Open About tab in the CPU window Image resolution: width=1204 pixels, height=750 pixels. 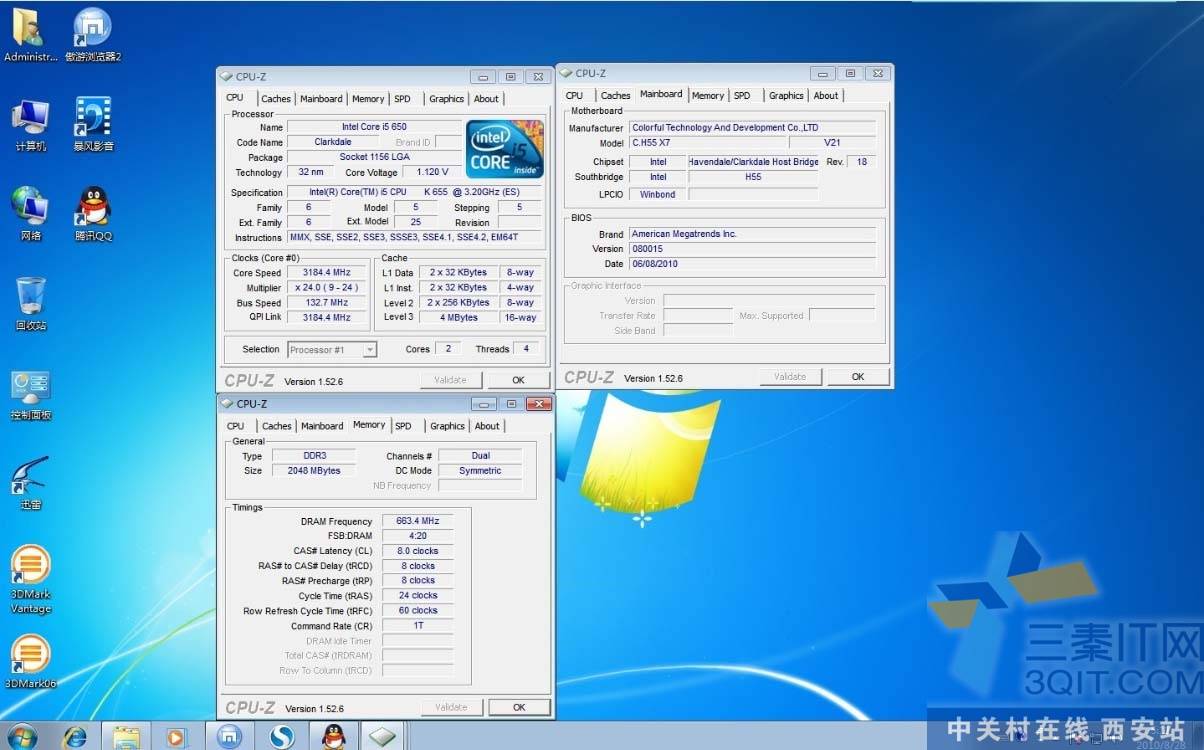pos(486,99)
